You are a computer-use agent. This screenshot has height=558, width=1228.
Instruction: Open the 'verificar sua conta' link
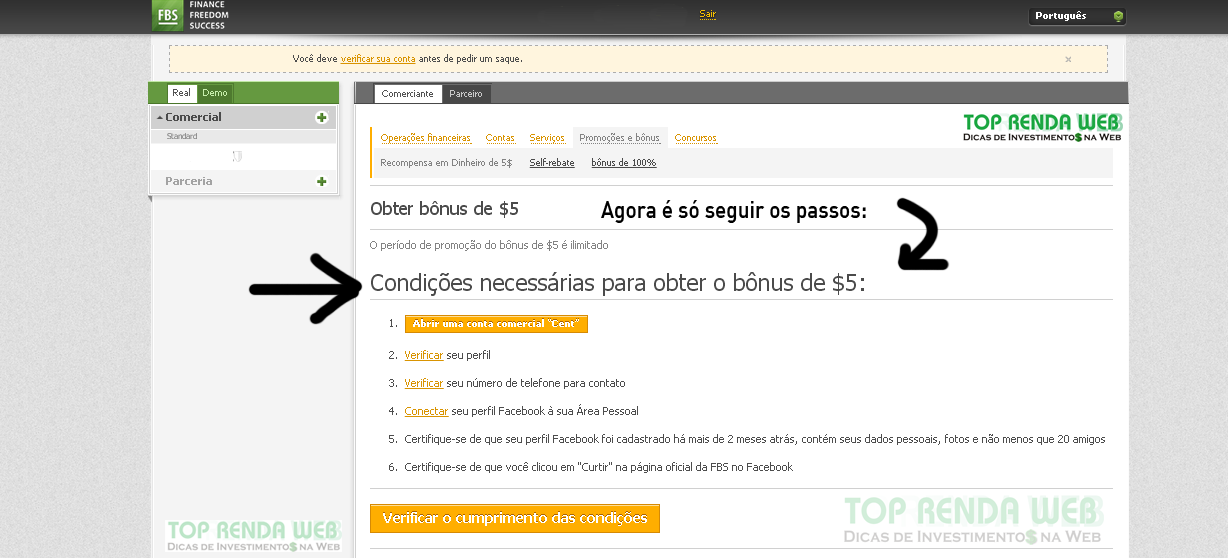pyautogui.click(x=378, y=59)
